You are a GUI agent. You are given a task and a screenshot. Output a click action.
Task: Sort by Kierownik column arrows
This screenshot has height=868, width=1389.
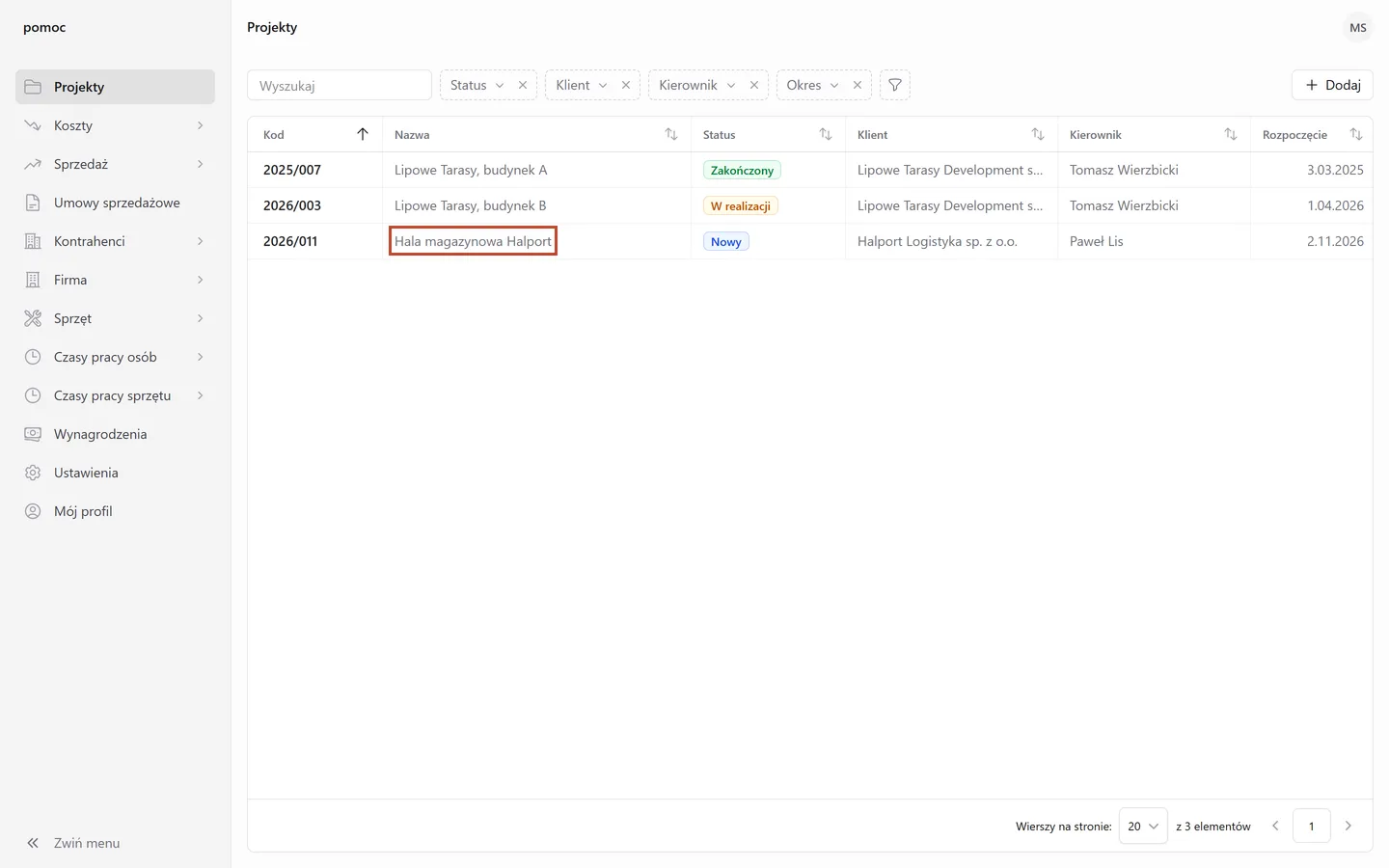1231,134
